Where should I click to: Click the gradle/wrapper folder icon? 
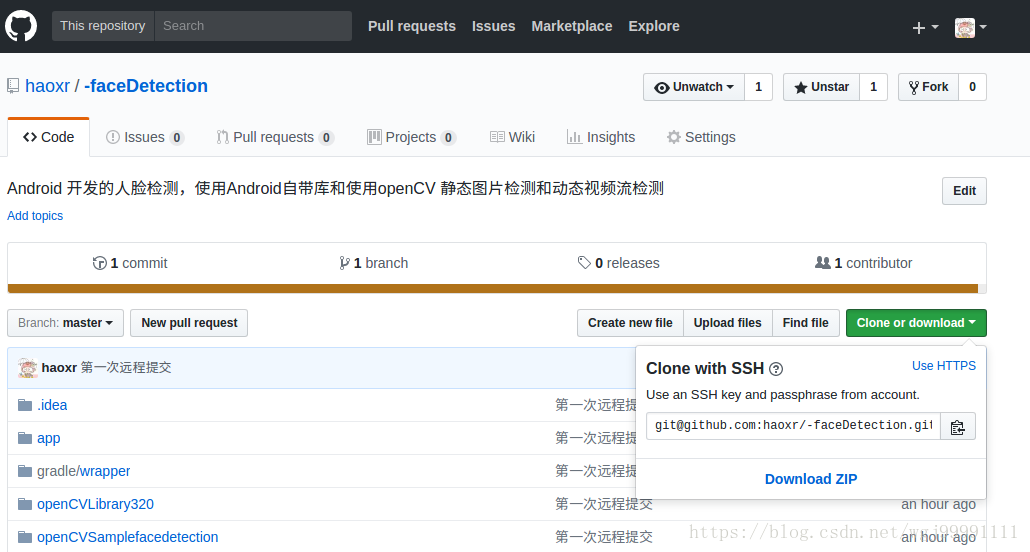coord(25,471)
